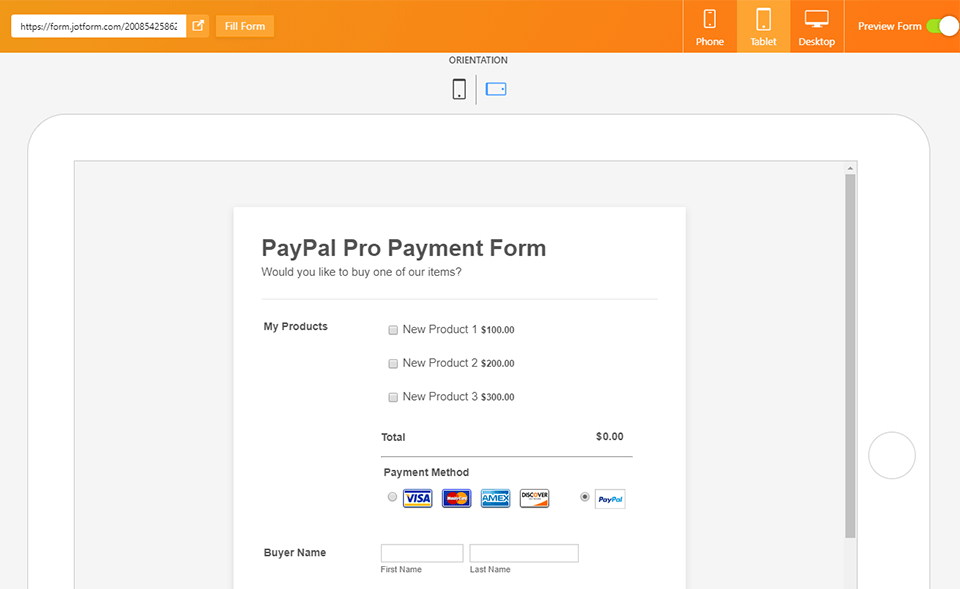Switch preview to Desktop mode
Screen dimensions: 960x589
click(816, 25)
